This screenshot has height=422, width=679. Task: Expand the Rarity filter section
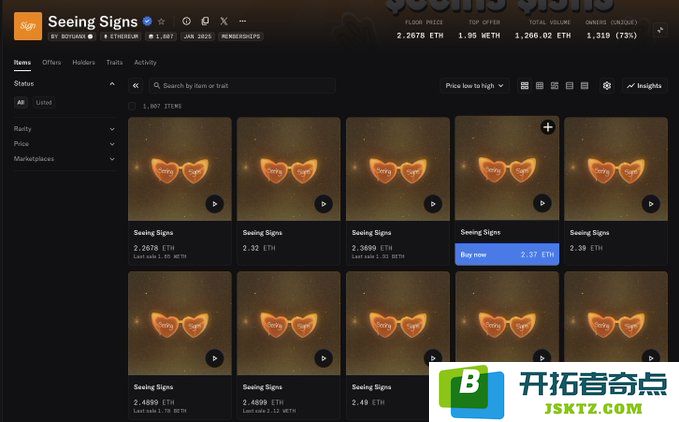click(x=112, y=129)
